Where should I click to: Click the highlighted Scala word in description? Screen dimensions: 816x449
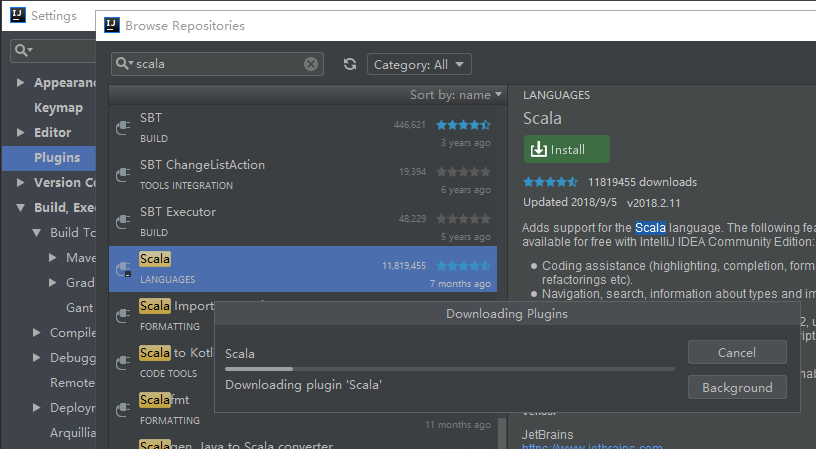tap(650, 228)
